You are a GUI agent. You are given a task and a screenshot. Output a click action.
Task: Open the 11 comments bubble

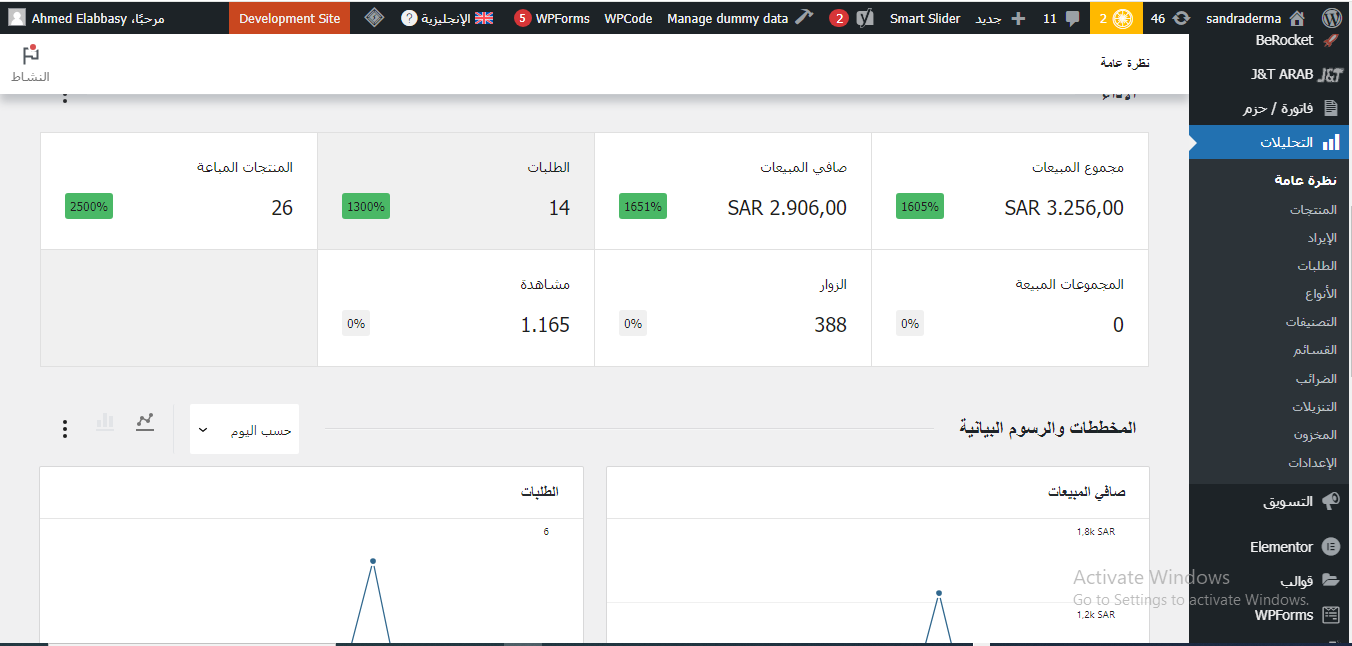[1060, 18]
